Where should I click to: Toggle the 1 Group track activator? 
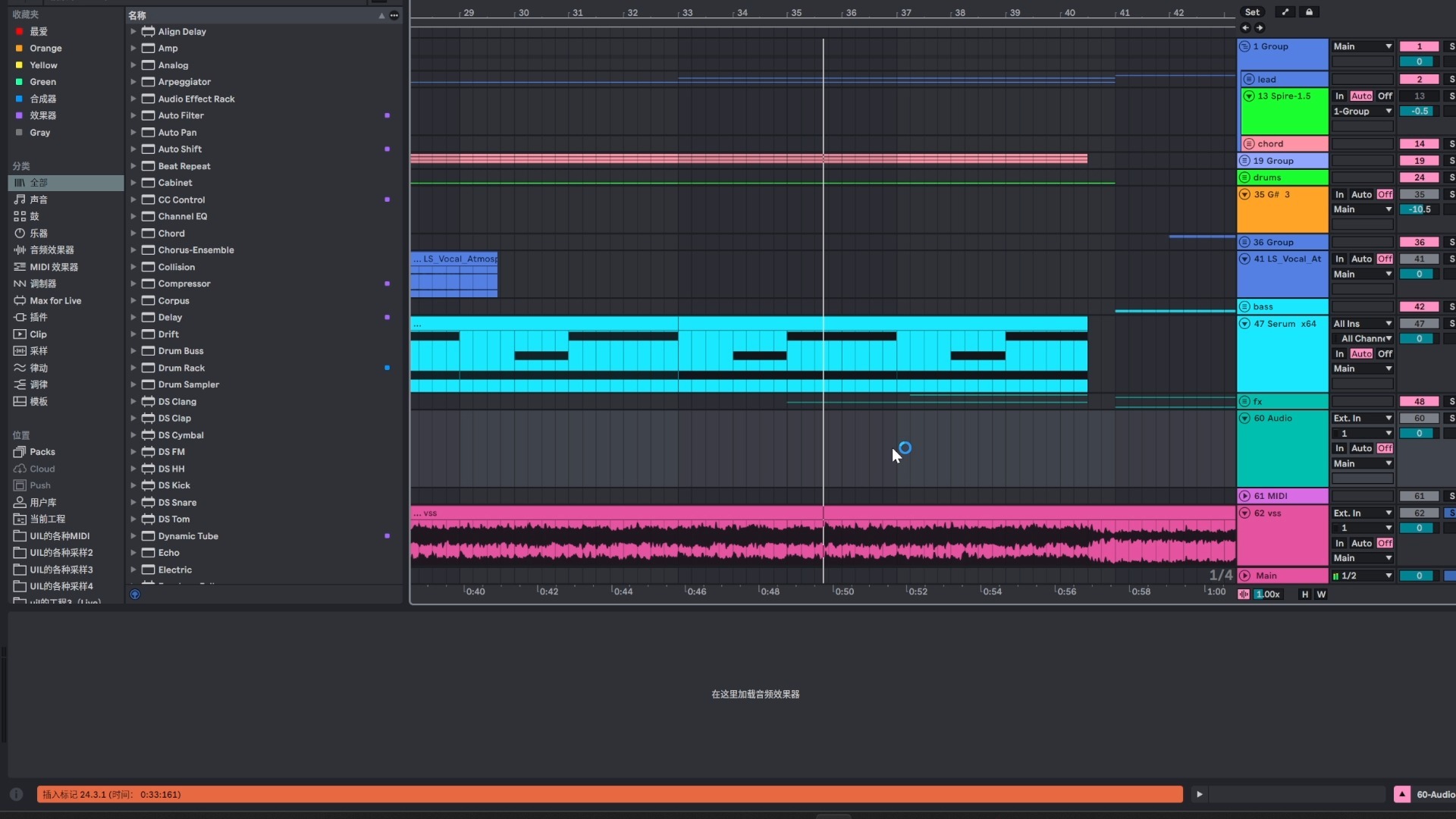(x=1419, y=46)
